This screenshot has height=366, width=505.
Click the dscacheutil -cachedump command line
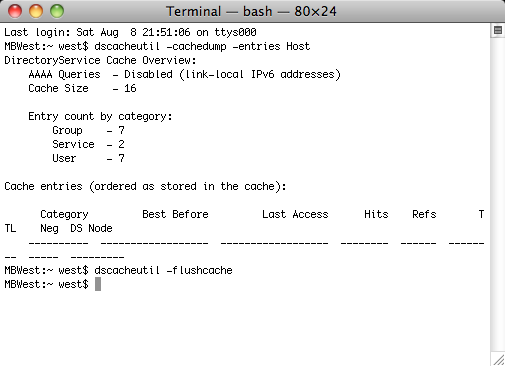(157, 46)
